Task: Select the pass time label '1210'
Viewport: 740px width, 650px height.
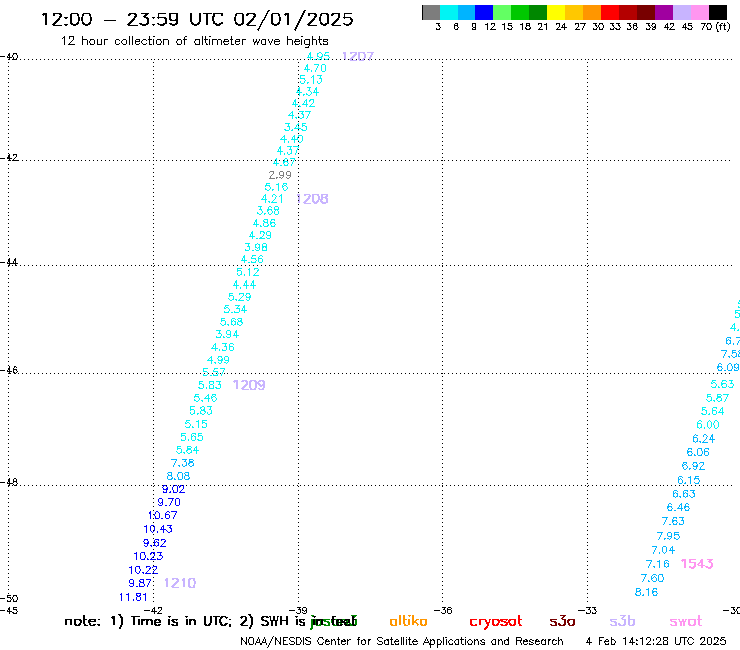Action: click(x=180, y=583)
